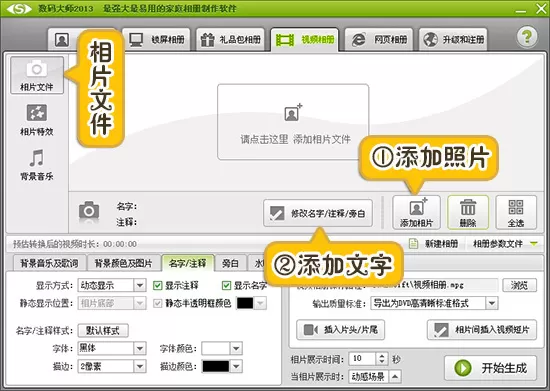Image resolution: width=550 pixels, height=391 pixels.
Task: Select the 相片文件 camera icon
Action: tap(36, 68)
